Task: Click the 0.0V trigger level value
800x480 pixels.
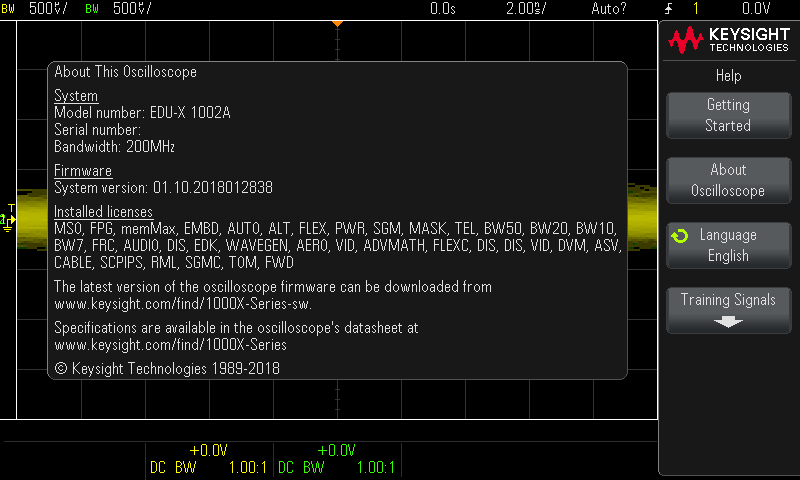Action: (755, 9)
